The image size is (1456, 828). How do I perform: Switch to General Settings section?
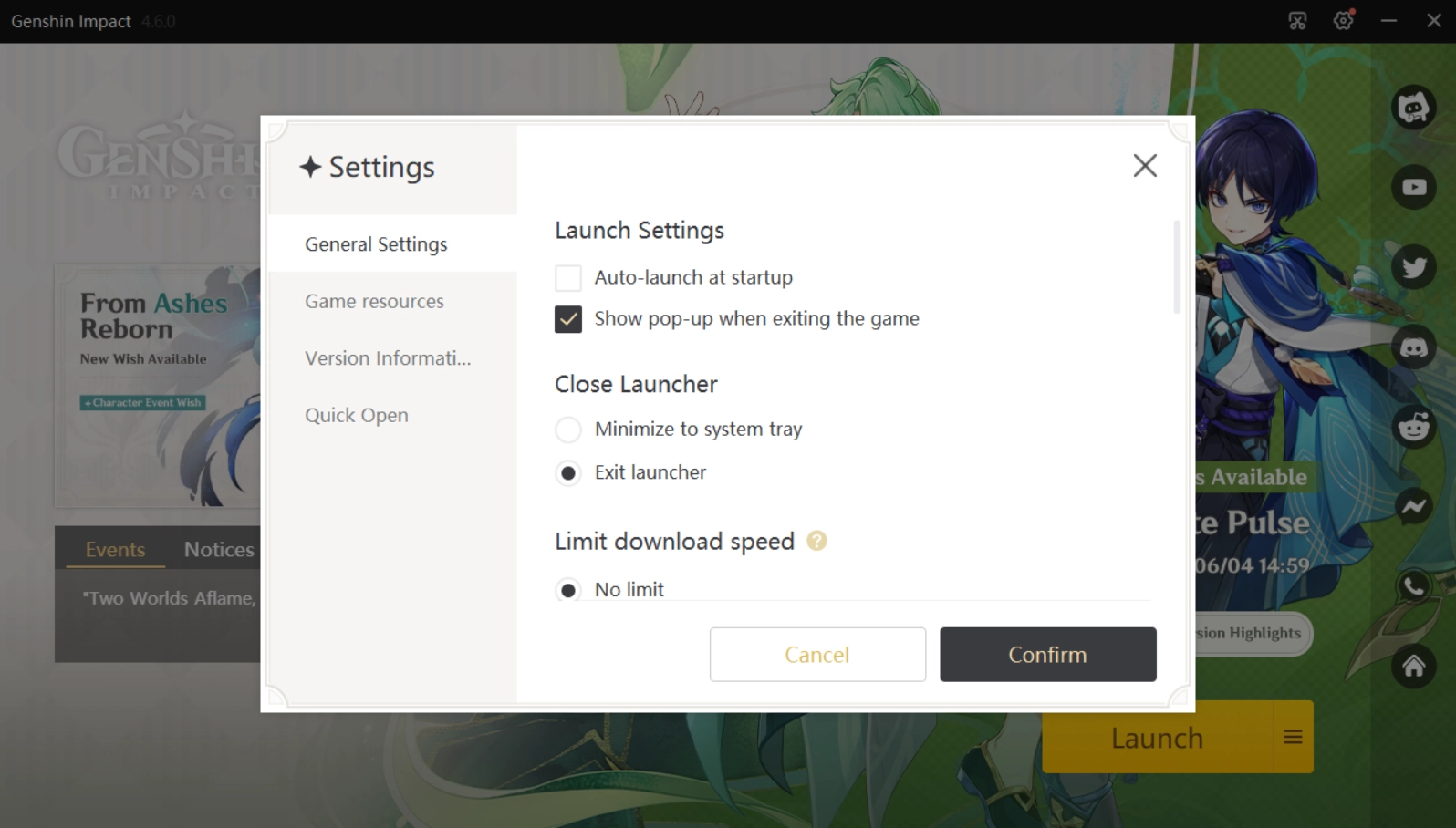click(392, 243)
